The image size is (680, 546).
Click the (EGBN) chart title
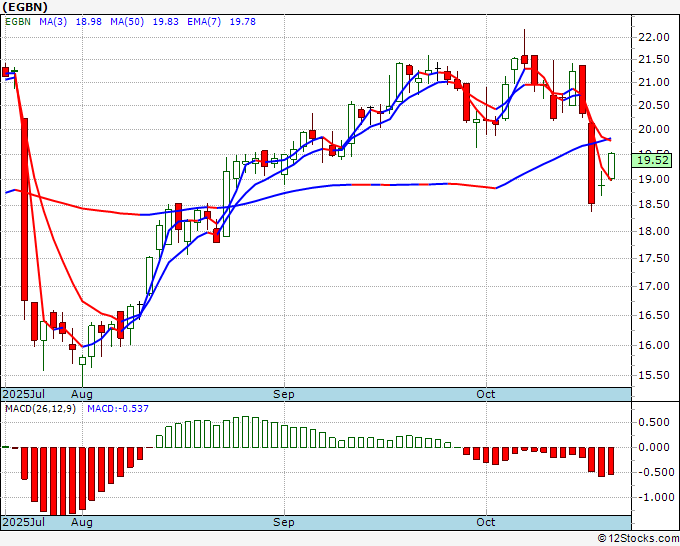pyautogui.click(x=25, y=7)
